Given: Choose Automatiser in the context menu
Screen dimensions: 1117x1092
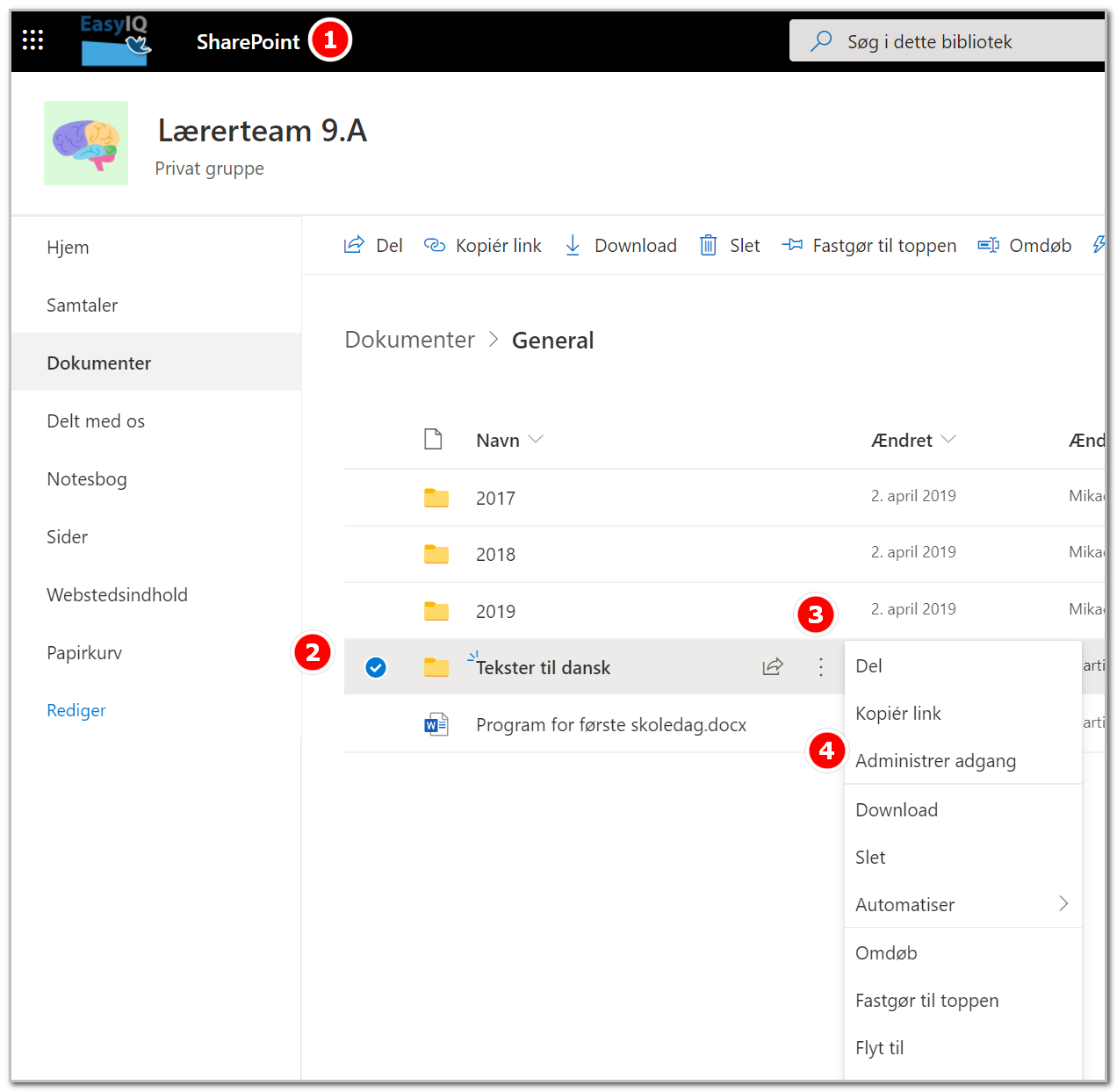Looking at the screenshot, I should (x=963, y=905).
